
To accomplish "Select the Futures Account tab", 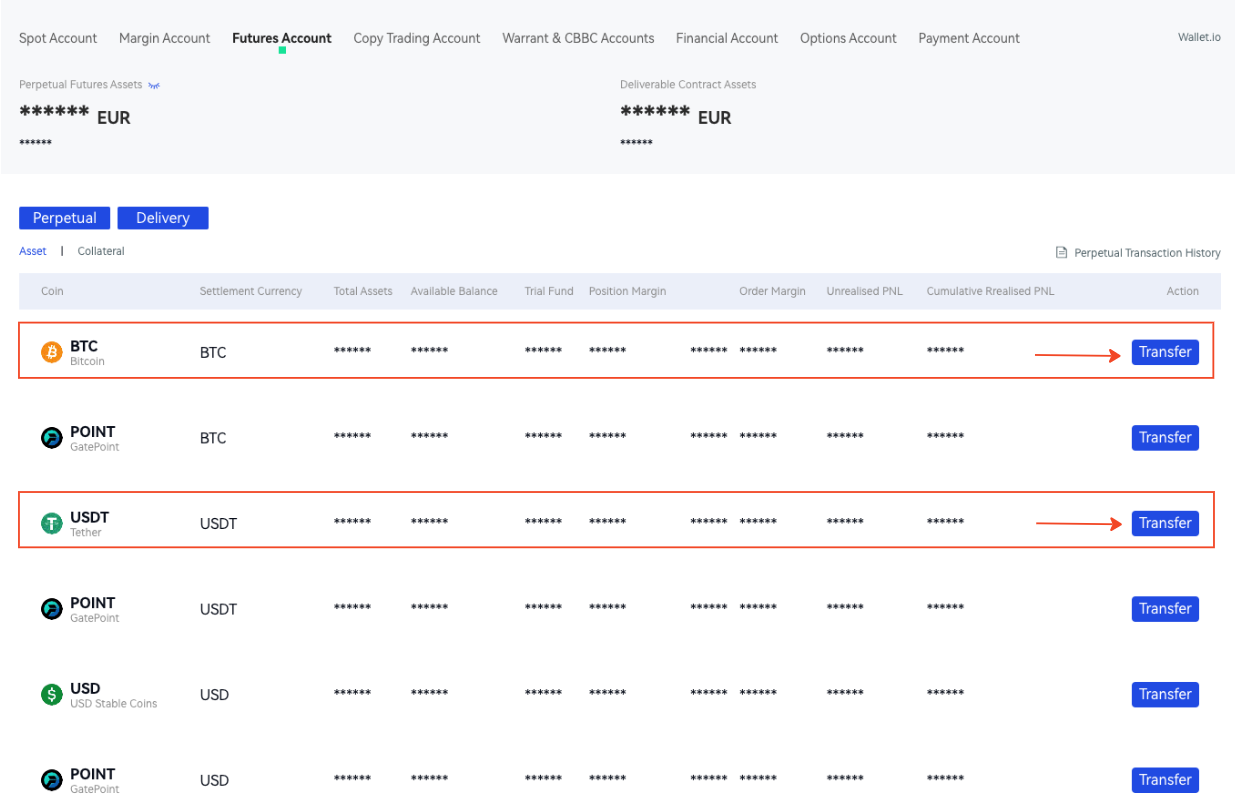I will pyautogui.click(x=282, y=38).
